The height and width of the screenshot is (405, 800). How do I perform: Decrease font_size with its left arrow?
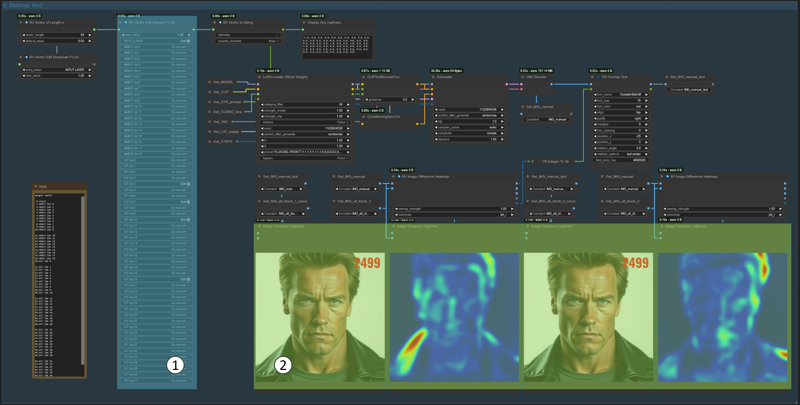click(596, 100)
